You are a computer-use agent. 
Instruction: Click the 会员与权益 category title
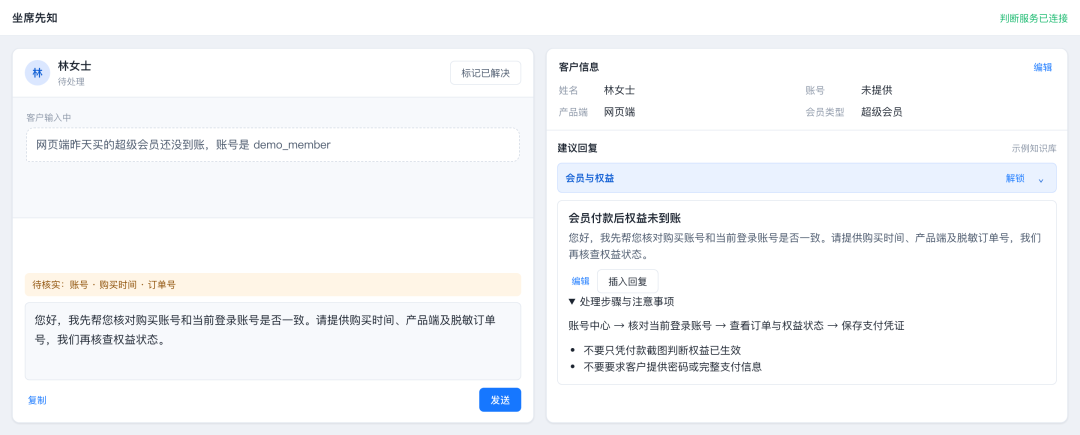coord(590,178)
